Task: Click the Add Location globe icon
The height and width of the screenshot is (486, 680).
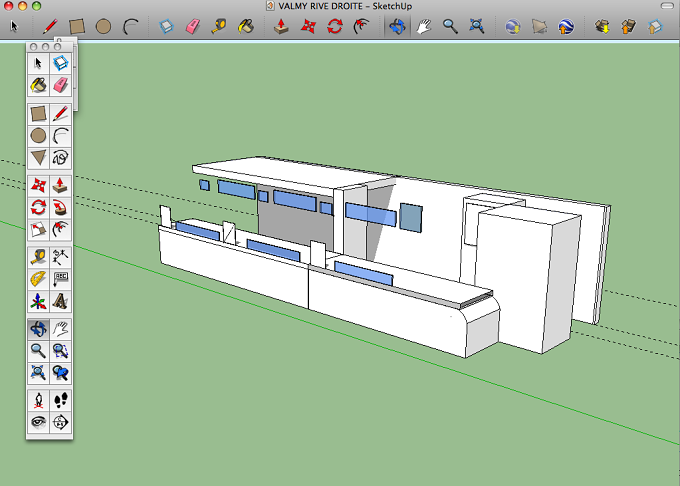Action: pos(513,26)
